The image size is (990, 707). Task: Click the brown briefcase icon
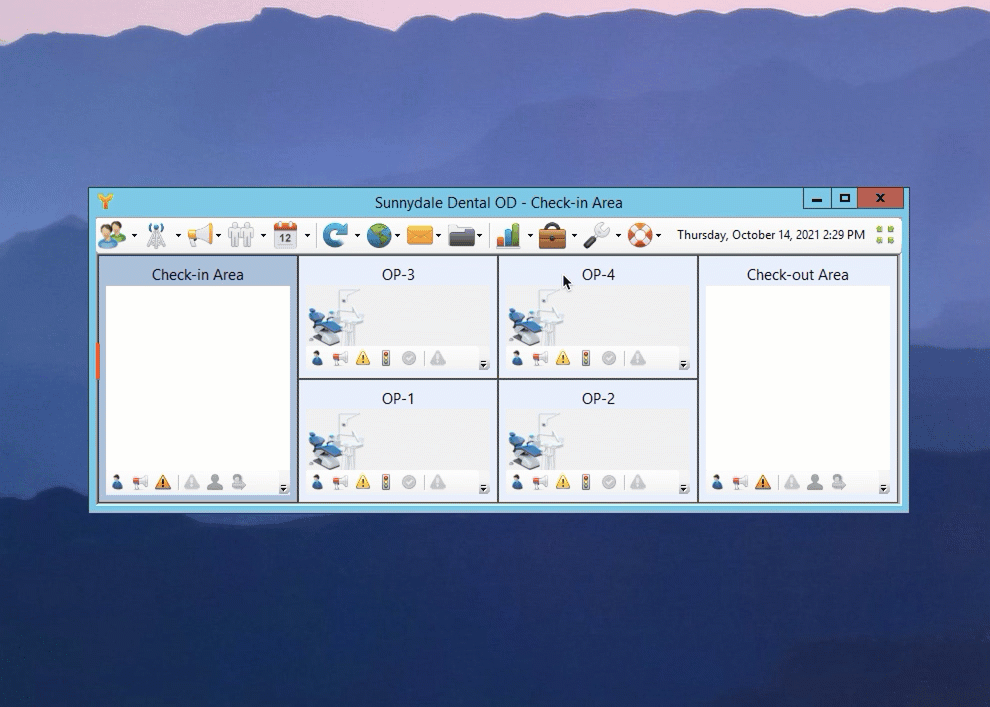pyautogui.click(x=552, y=235)
